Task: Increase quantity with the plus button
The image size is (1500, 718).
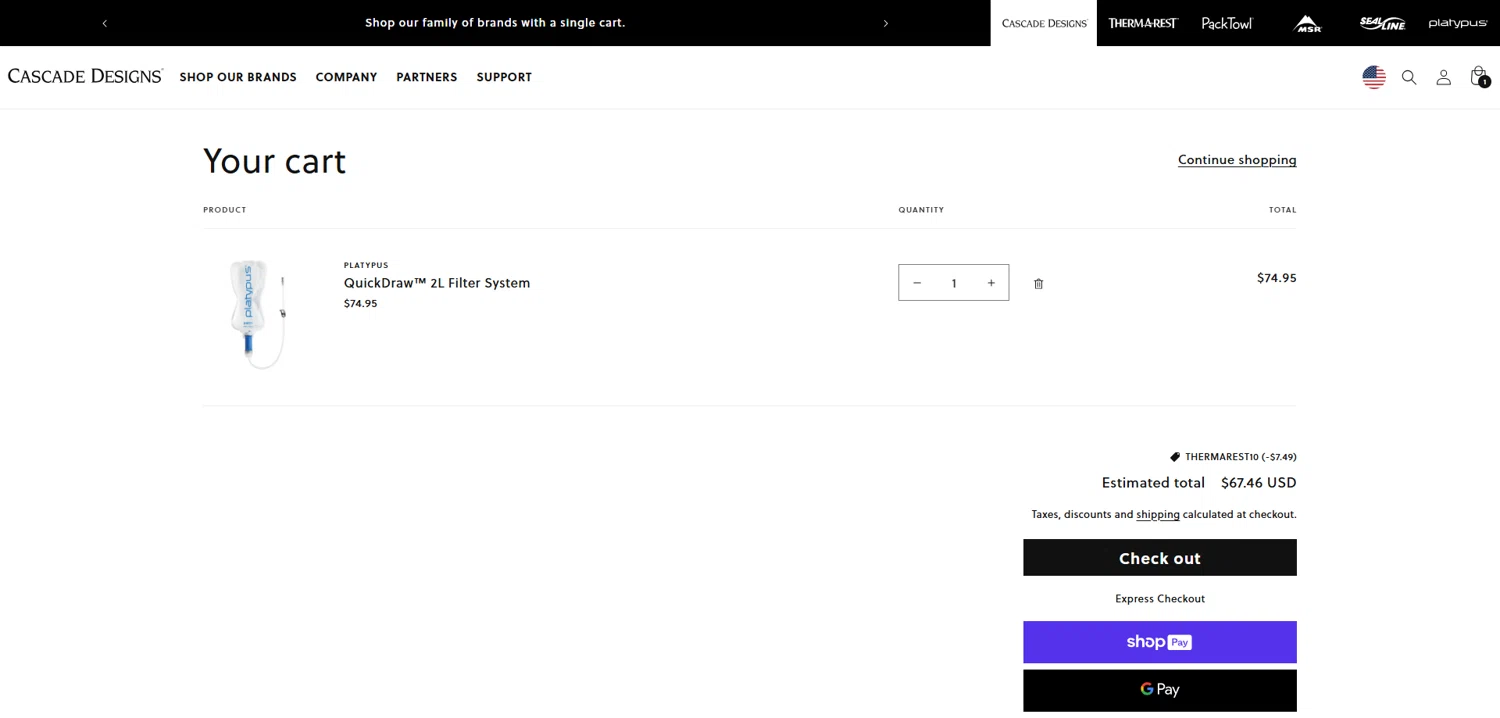Action: pyautogui.click(x=991, y=283)
